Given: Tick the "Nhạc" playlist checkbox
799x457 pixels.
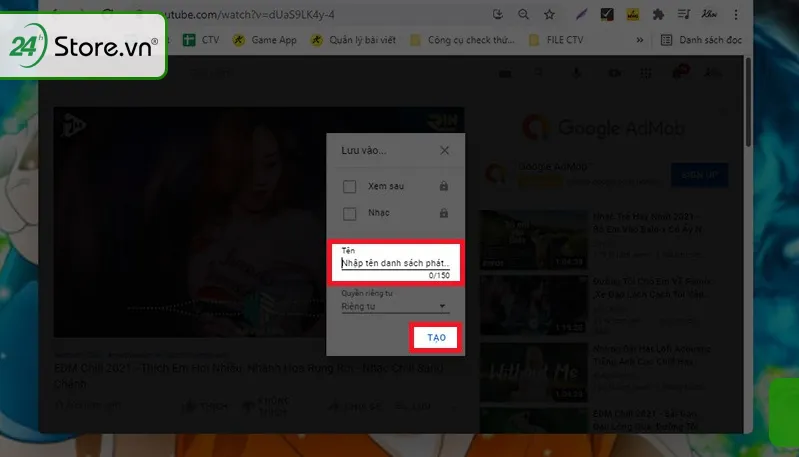Looking at the screenshot, I should click(349, 213).
